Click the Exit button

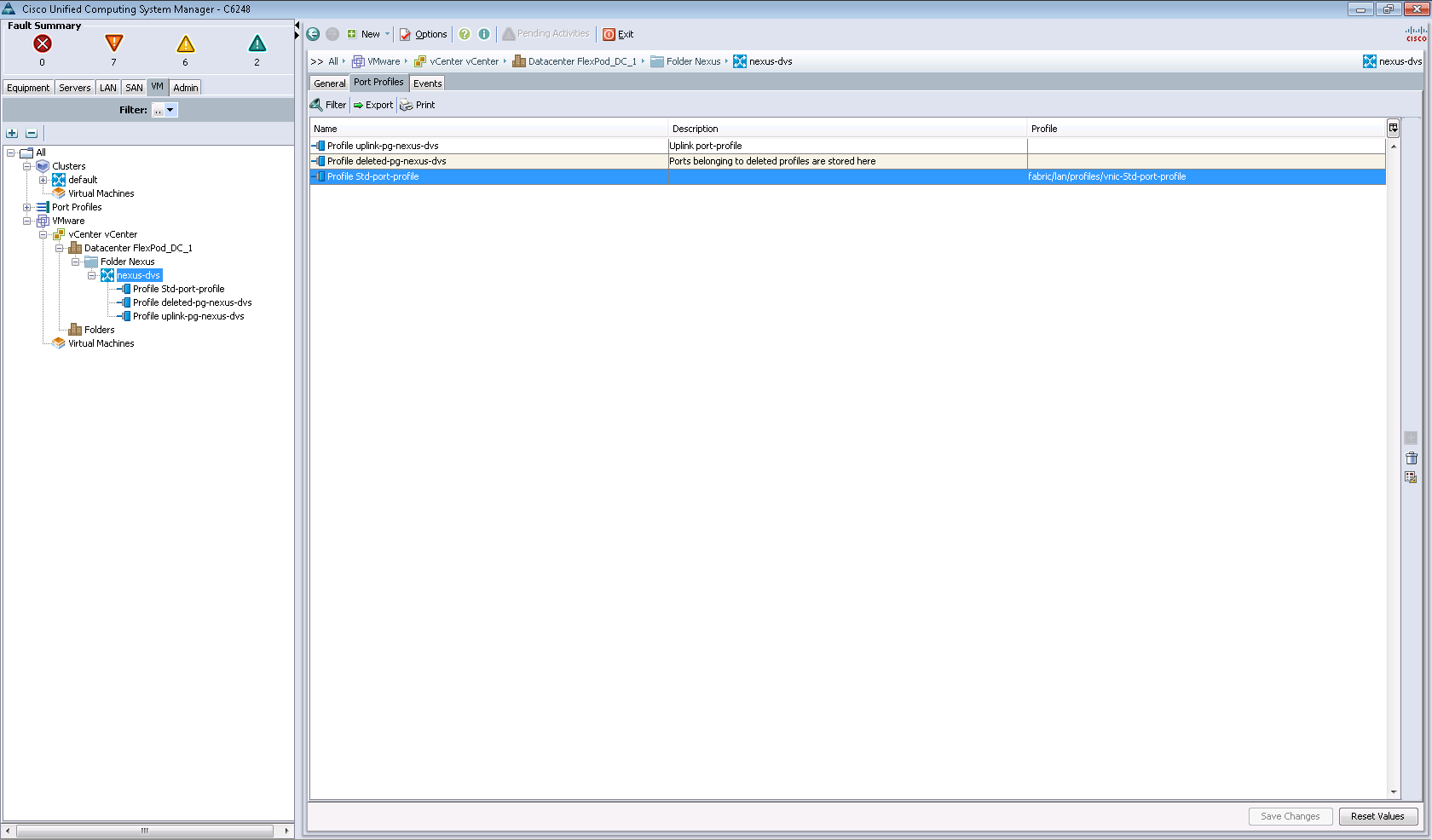pyautogui.click(x=619, y=34)
